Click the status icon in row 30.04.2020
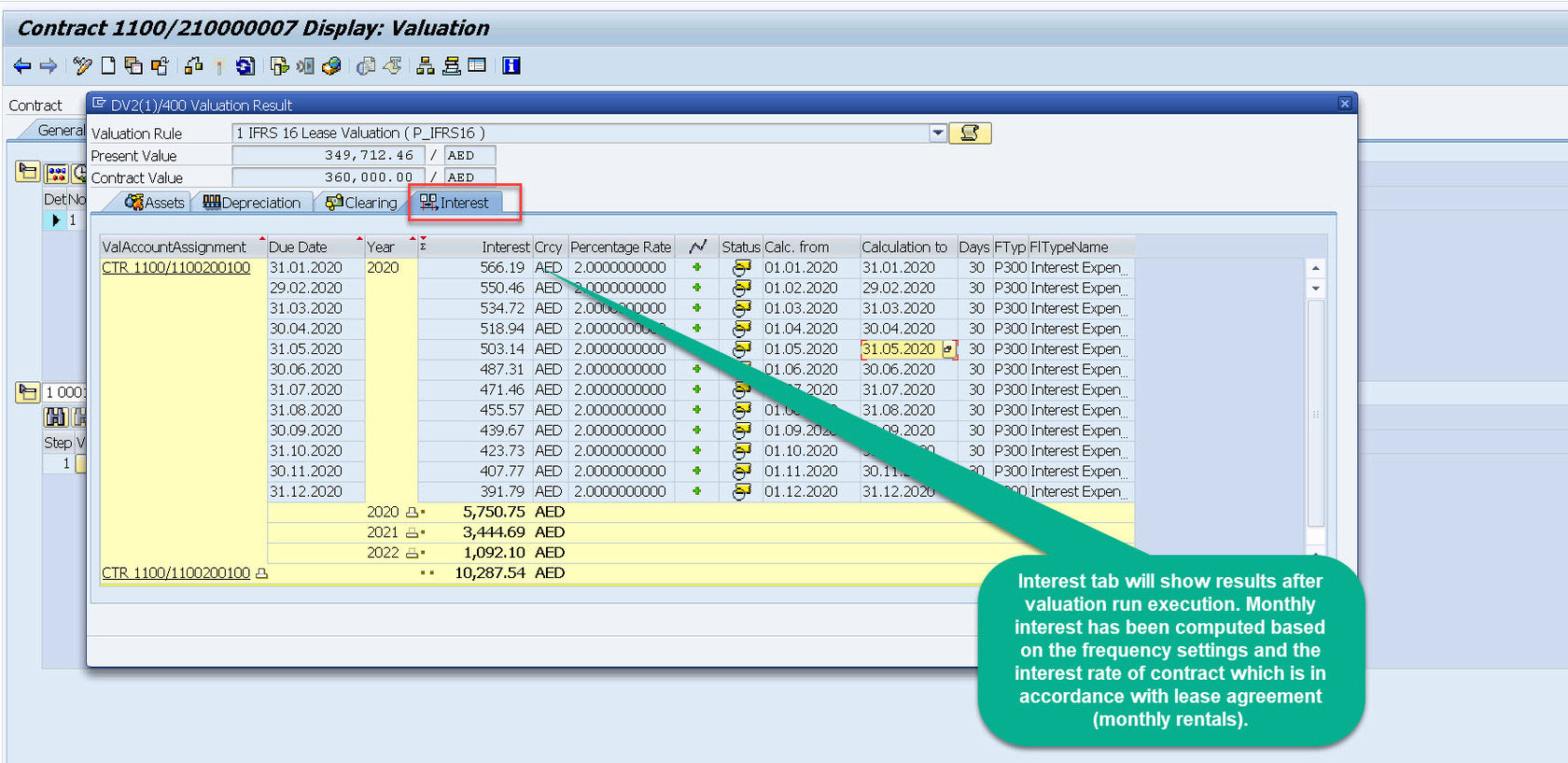The image size is (1568, 763). [742, 329]
